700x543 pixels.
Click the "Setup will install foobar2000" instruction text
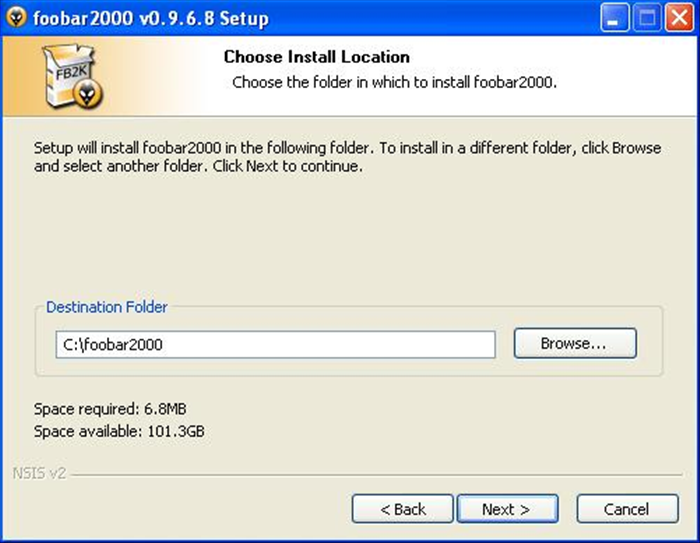(x=347, y=157)
